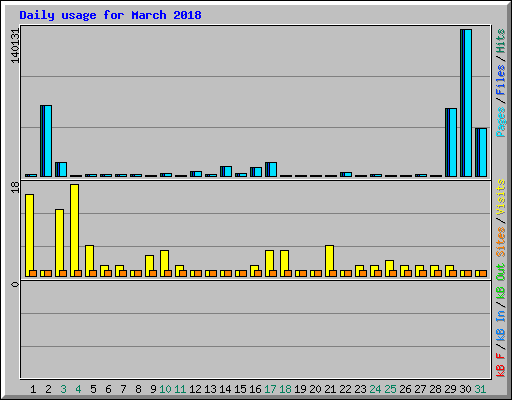The width and height of the screenshot is (512, 400).
Task: Click the kB F legend label
Action: pyautogui.click(x=501, y=364)
